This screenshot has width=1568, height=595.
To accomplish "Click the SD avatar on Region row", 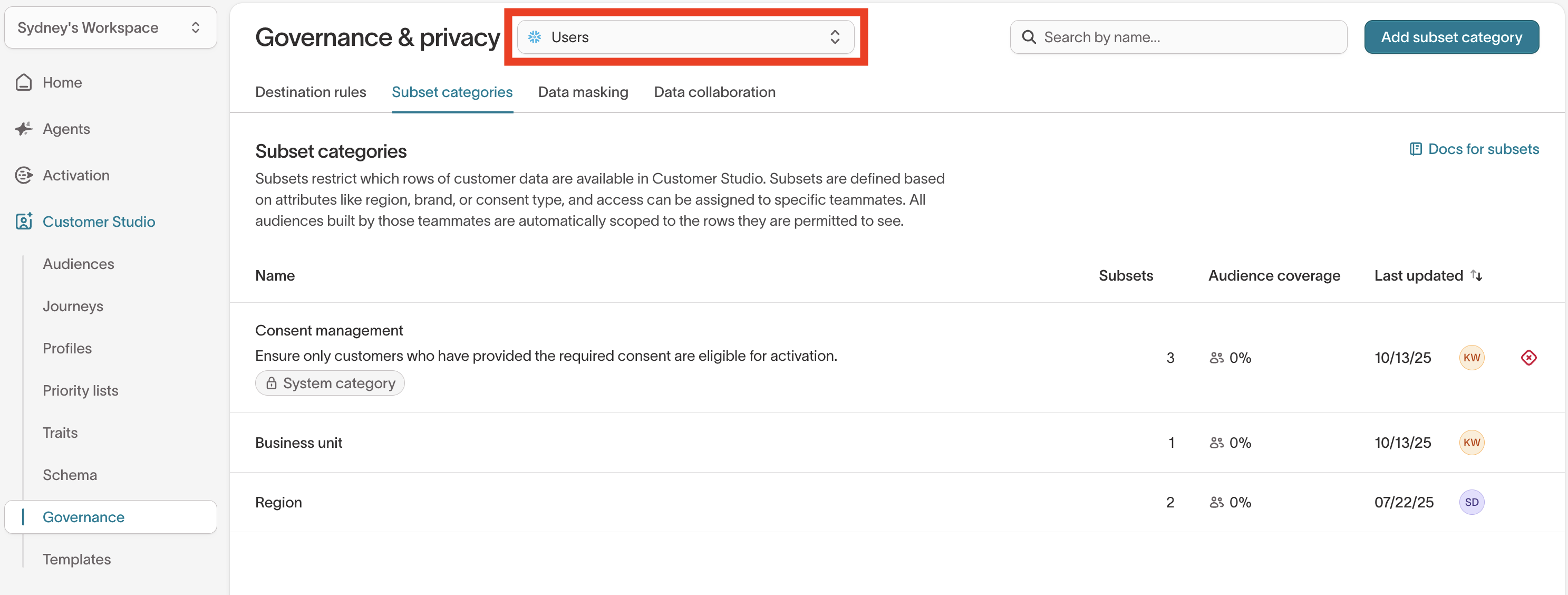I will pyautogui.click(x=1471, y=503).
